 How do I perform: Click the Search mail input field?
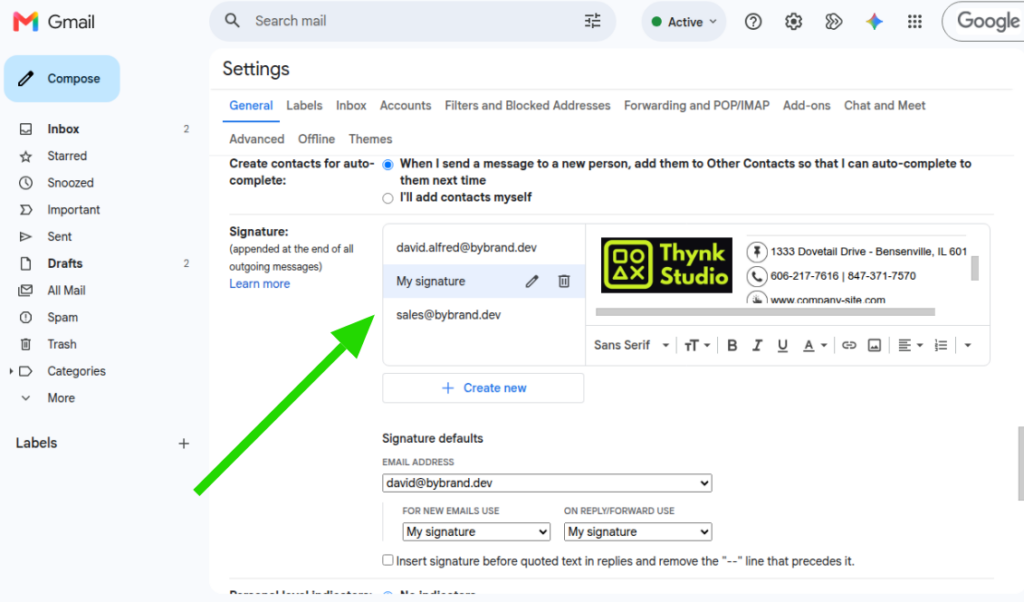click(x=411, y=21)
